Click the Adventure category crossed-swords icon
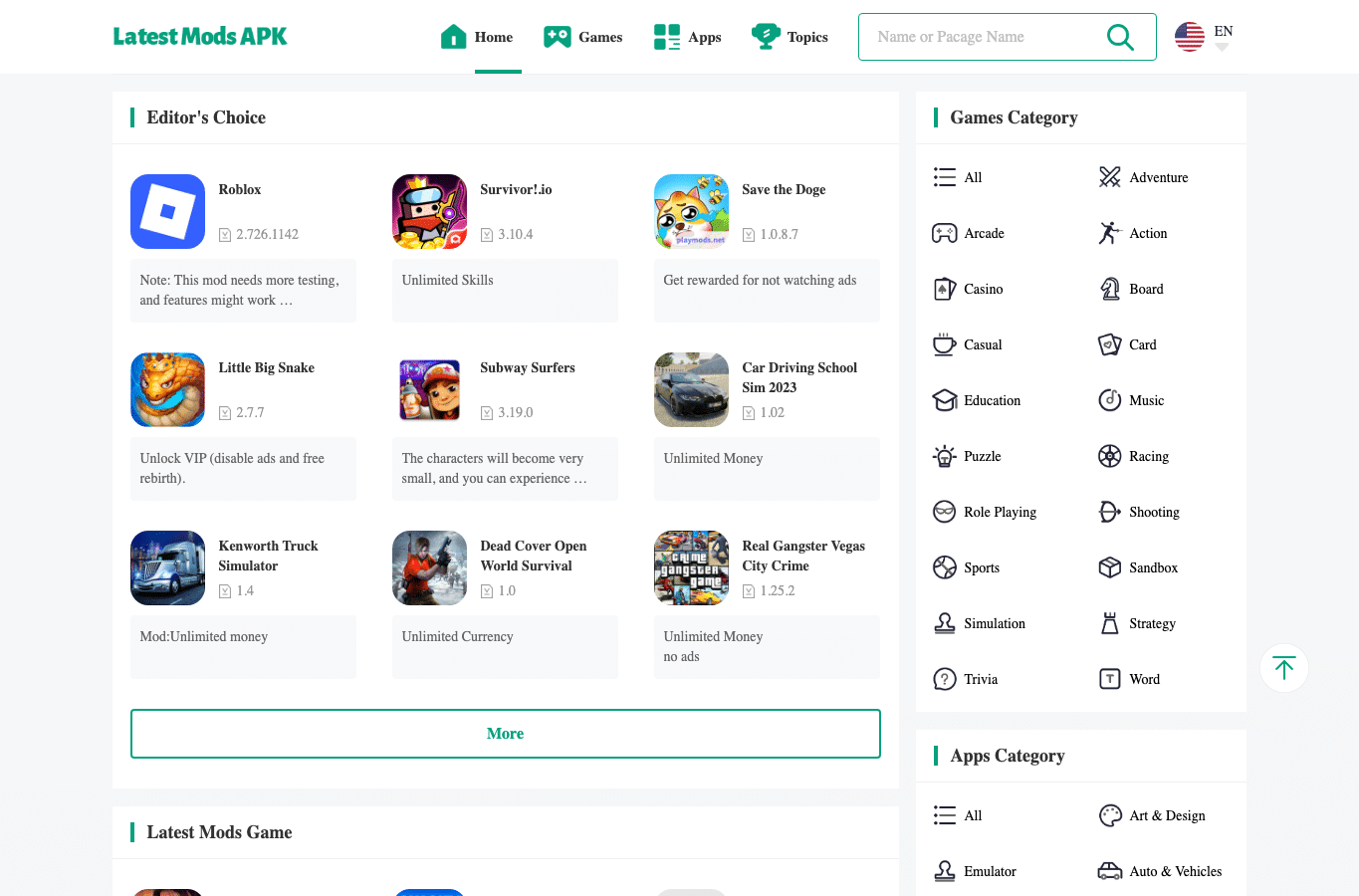Viewport: 1359px width, 896px height. coord(1109,177)
